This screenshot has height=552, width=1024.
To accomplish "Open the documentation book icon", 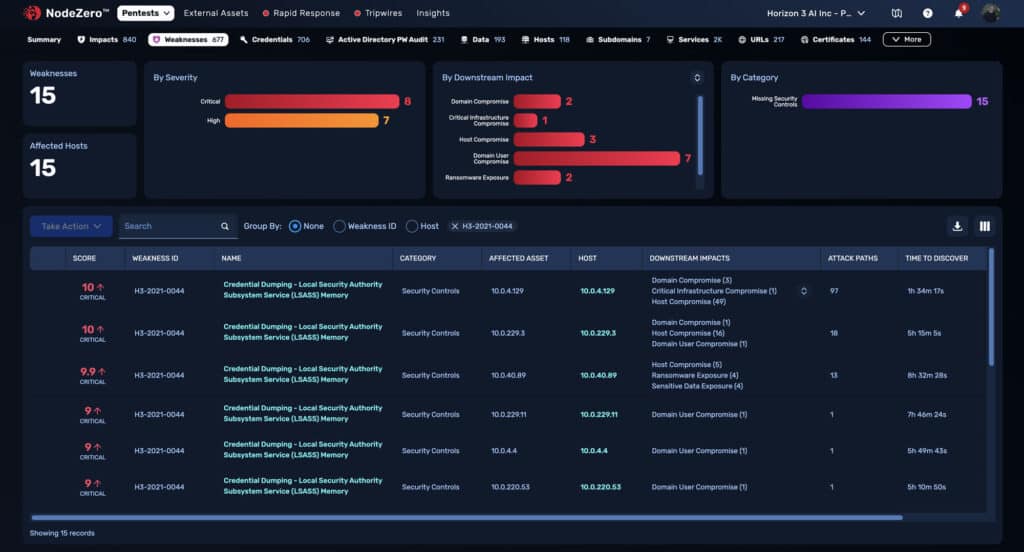I will [897, 13].
